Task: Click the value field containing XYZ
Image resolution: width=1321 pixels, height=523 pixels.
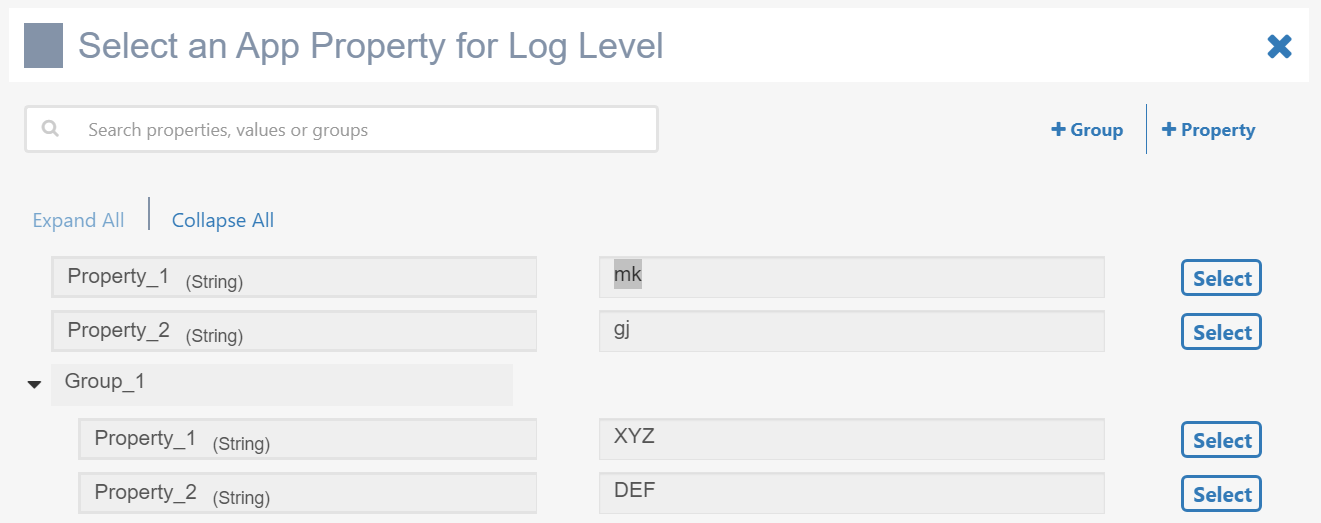Action: (850, 439)
